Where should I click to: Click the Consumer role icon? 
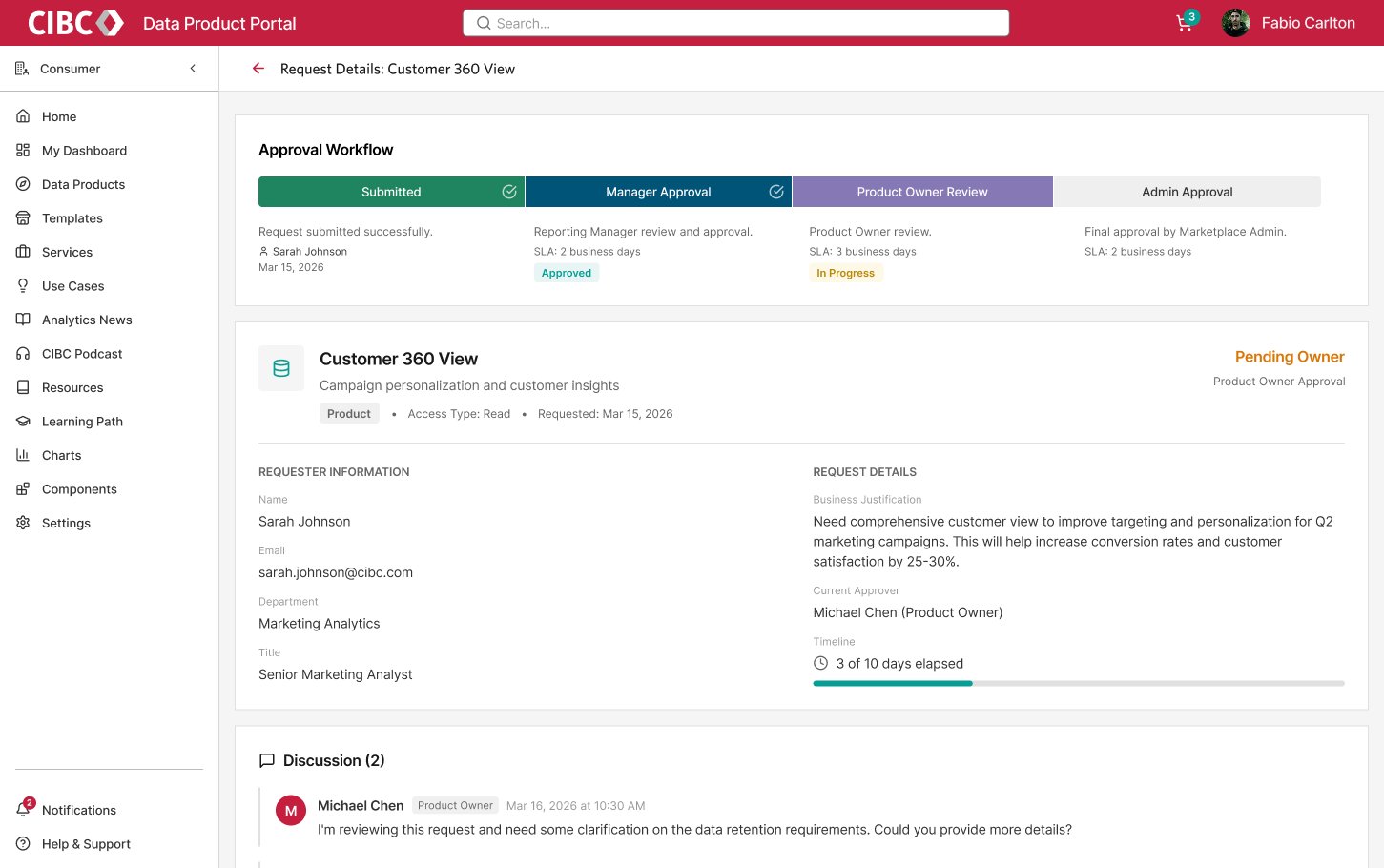(22, 69)
